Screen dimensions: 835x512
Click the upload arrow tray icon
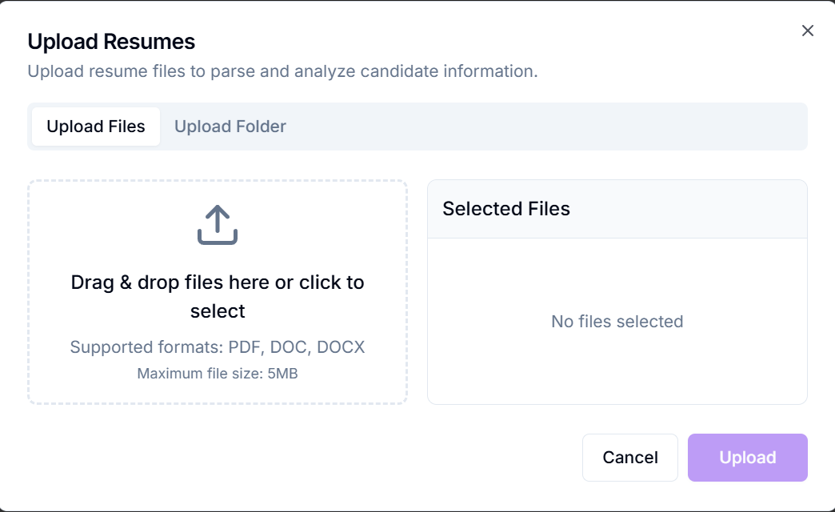click(x=217, y=225)
